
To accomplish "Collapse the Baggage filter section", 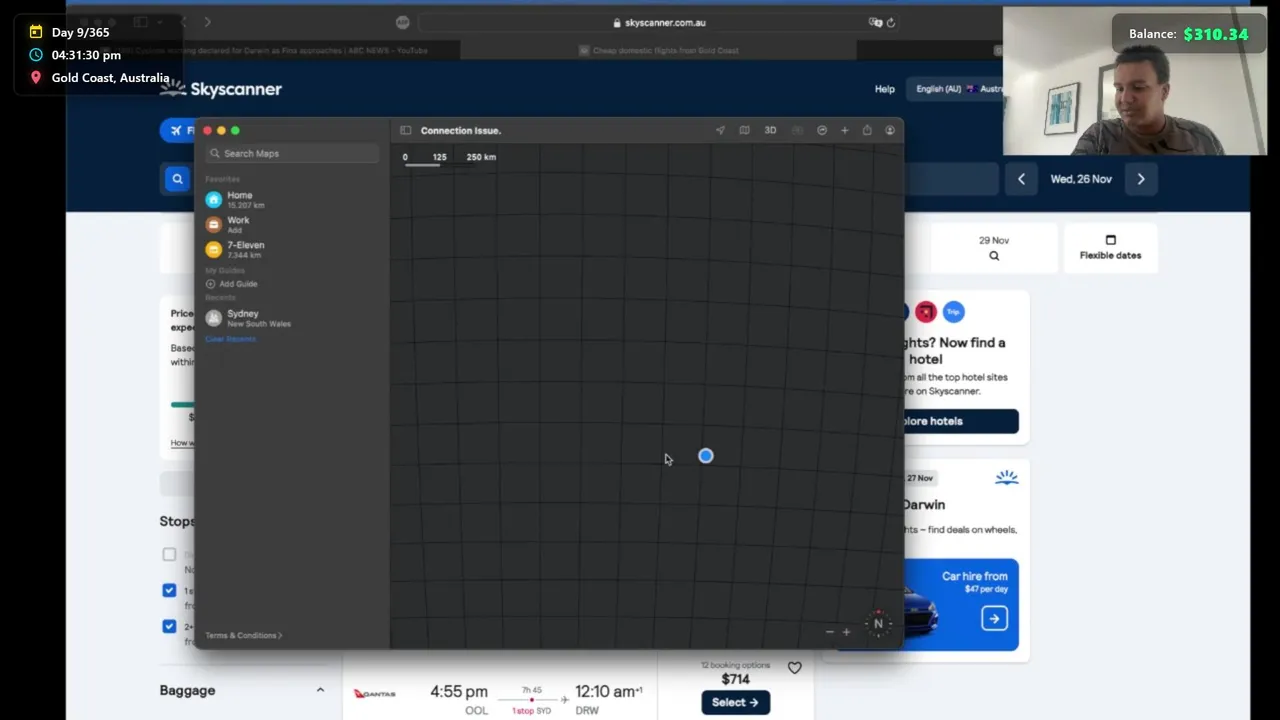I will (x=320, y=690).
